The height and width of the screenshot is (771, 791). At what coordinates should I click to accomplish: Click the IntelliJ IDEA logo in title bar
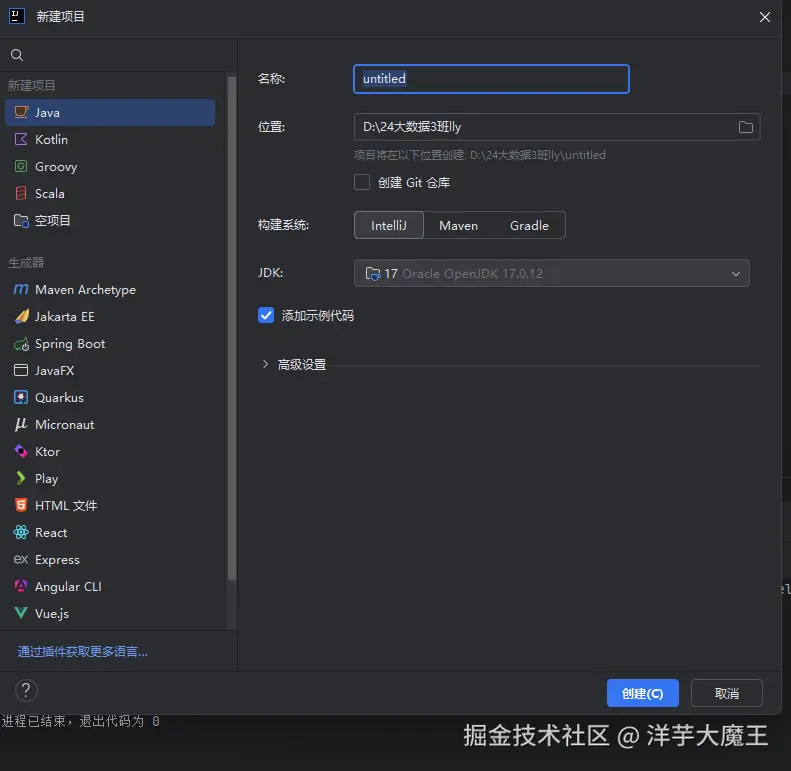17,16
